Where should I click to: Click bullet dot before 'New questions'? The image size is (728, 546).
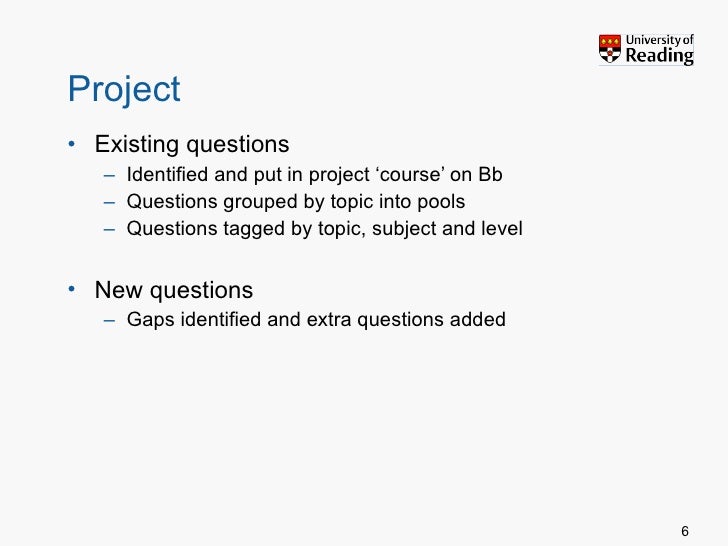click(72, 289)
